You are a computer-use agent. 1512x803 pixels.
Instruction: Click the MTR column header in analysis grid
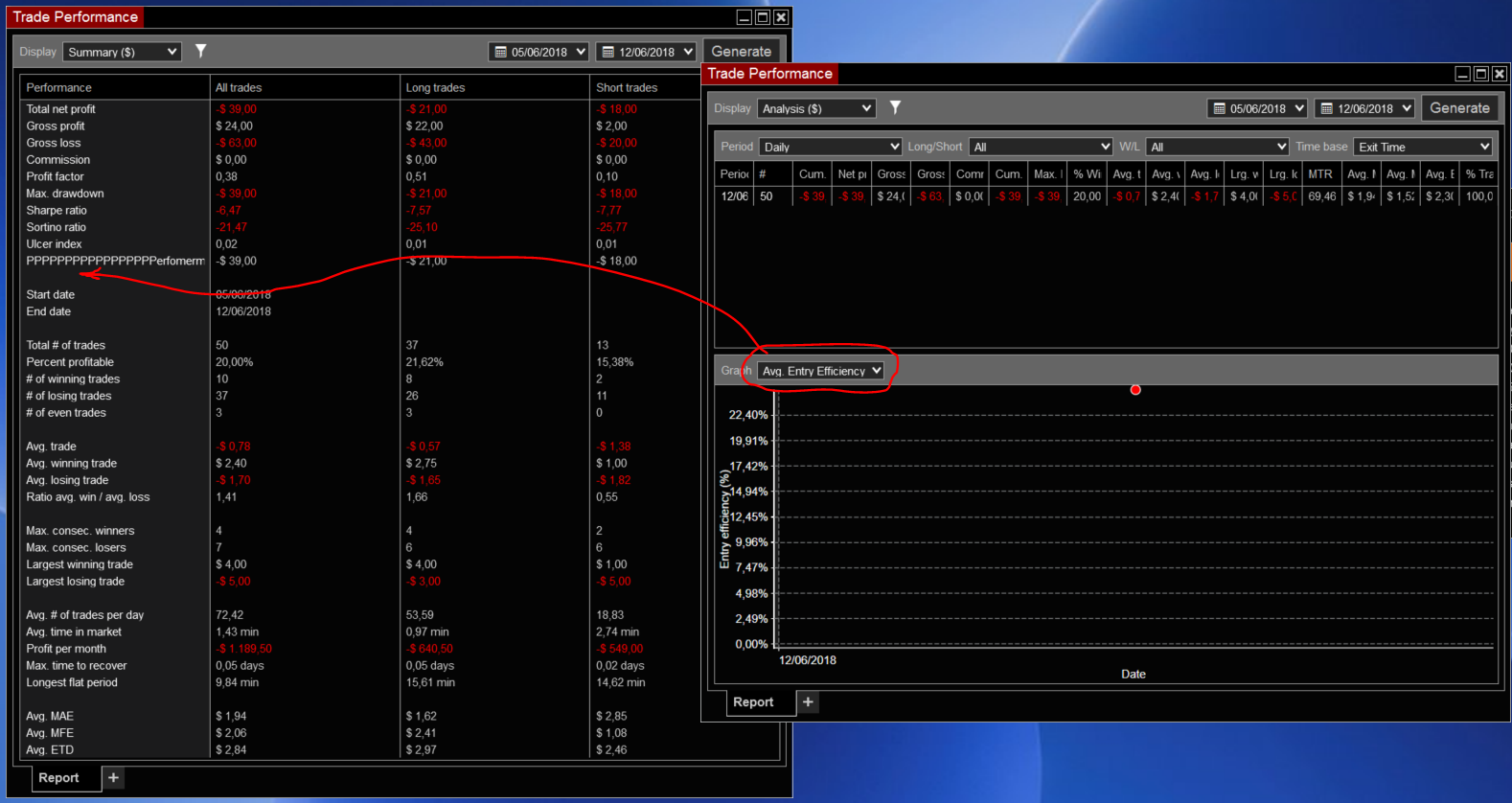tap(1320, 174)
